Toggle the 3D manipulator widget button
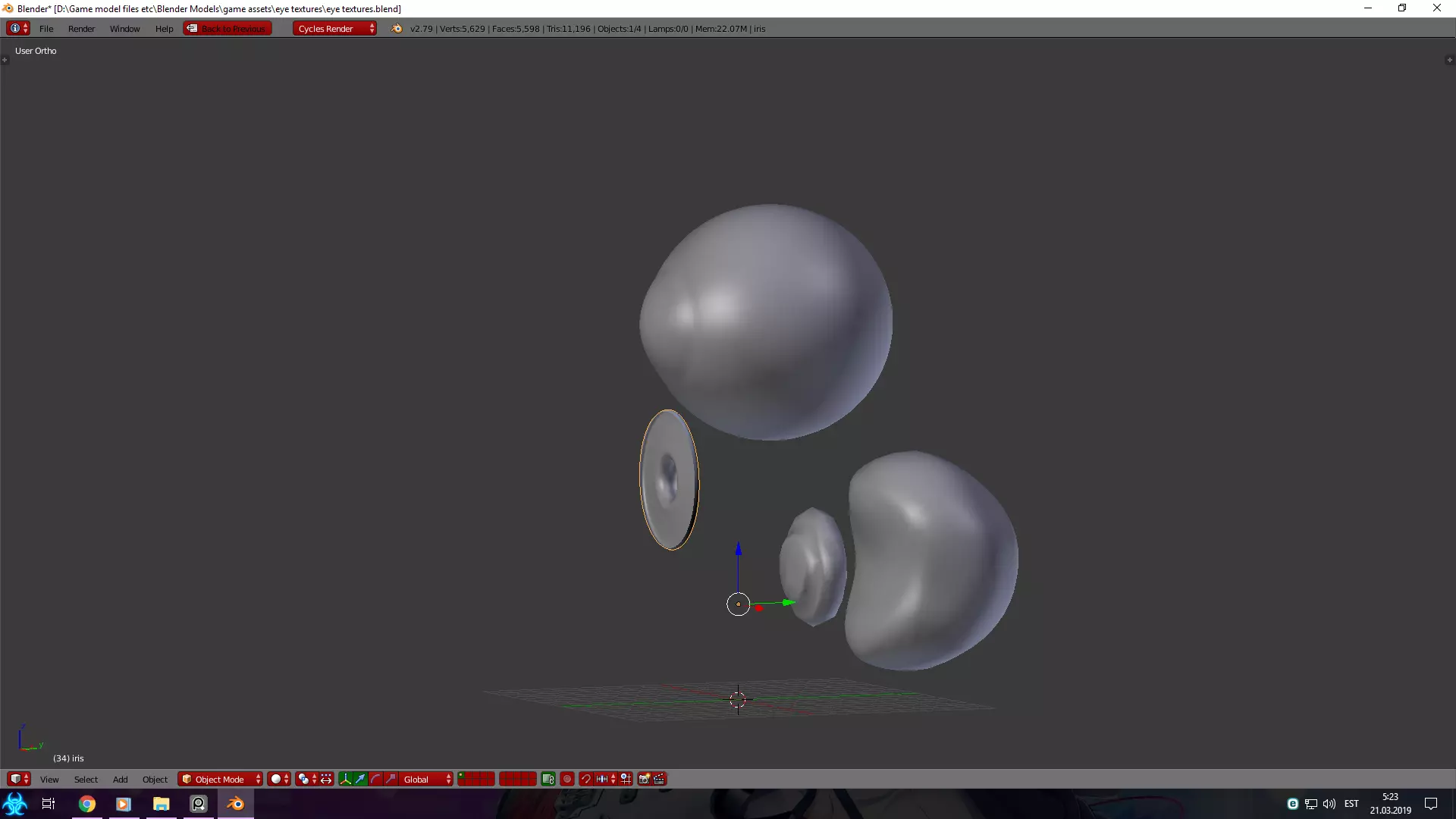Screen dimensions: 1456x819 pos(345,779)
